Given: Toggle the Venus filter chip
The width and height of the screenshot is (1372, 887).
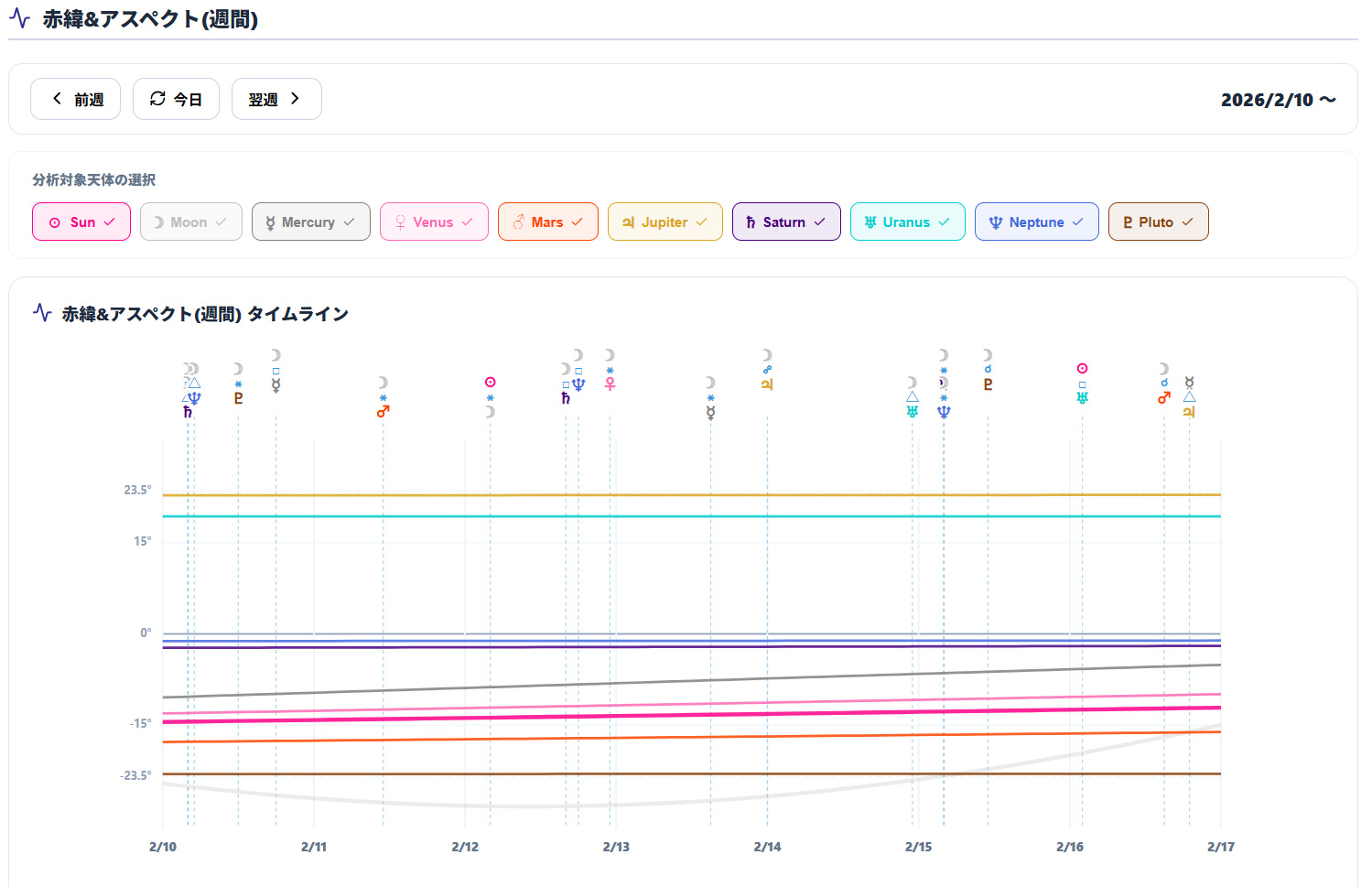Looking at the screenshot, I should (434, 222).
